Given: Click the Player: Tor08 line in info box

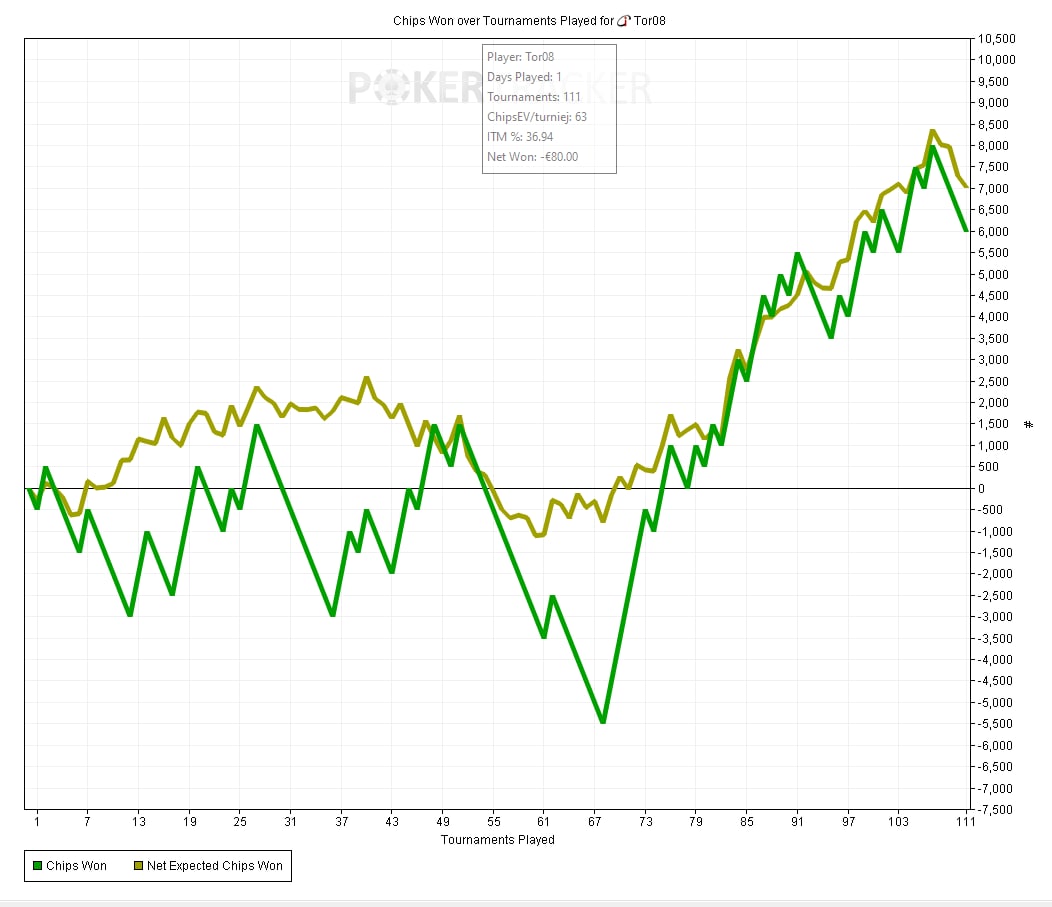Looking at the screenshot, I should coord(521,57).
